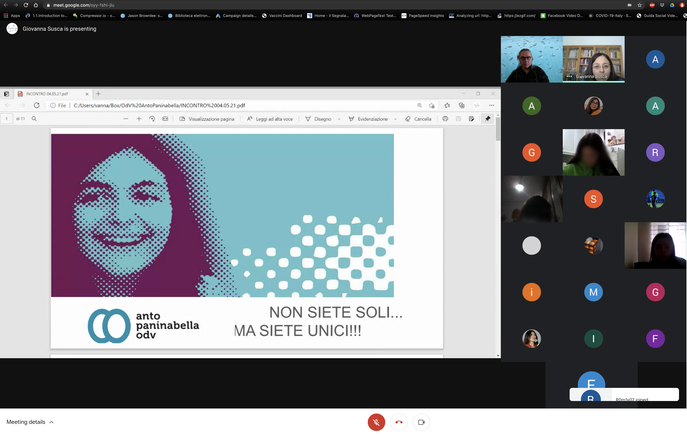Image resolution: width=687 pixels, height=436 pixels.
Task: Refresh the page in the presented Edge window
Action: 36,105
